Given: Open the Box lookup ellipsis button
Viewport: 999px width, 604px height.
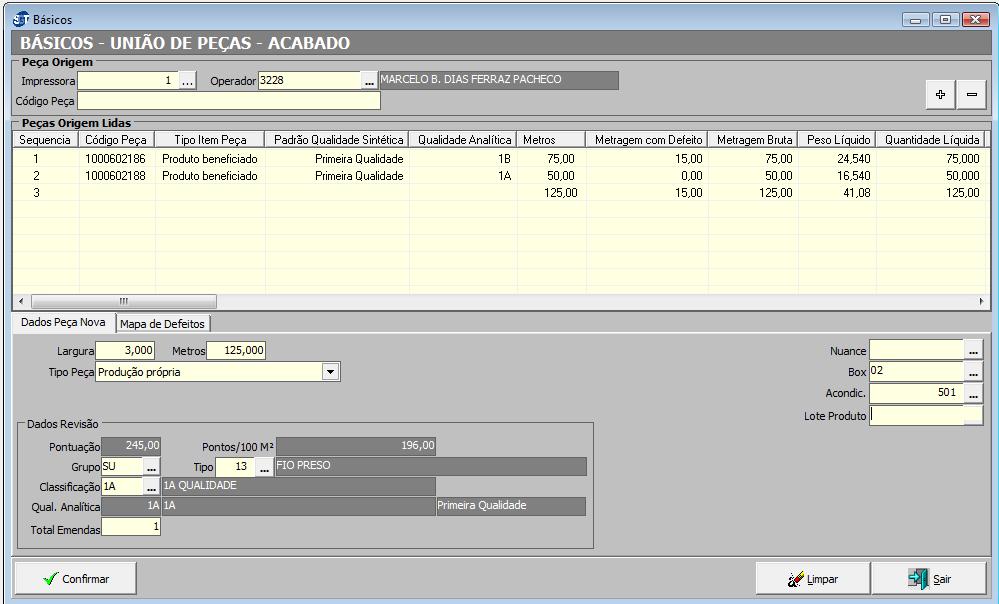Looking at the screenshot, I should [973, 371].
